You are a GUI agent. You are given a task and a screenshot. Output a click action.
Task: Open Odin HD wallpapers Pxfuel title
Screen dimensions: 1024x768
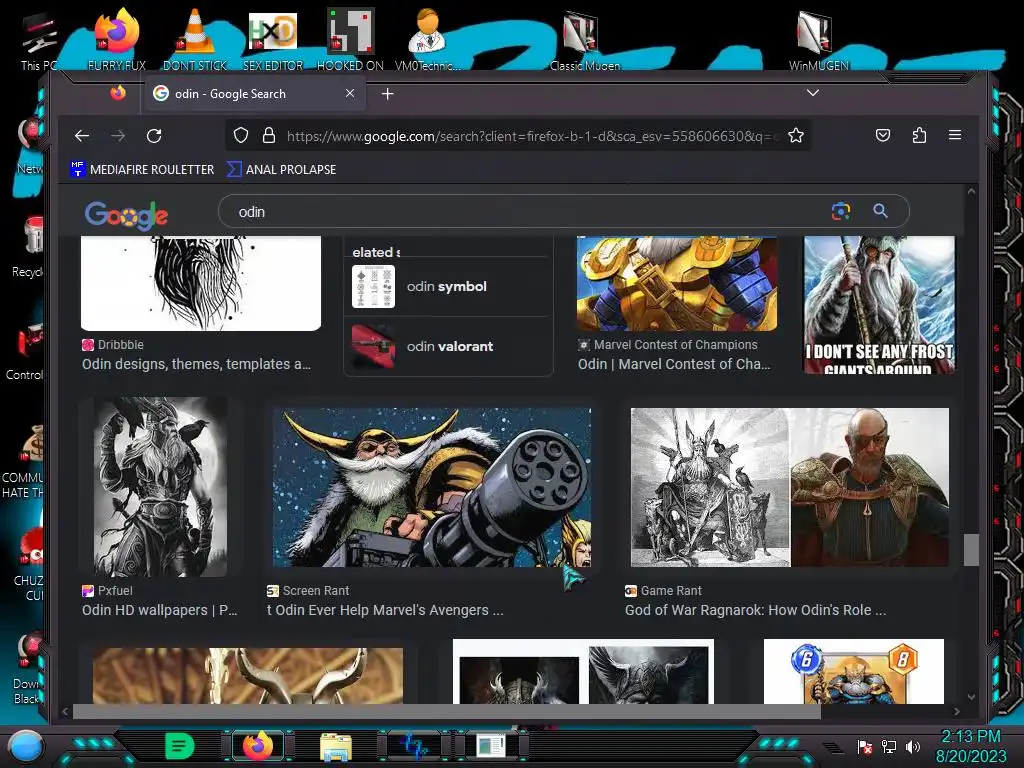pos(159,610)
